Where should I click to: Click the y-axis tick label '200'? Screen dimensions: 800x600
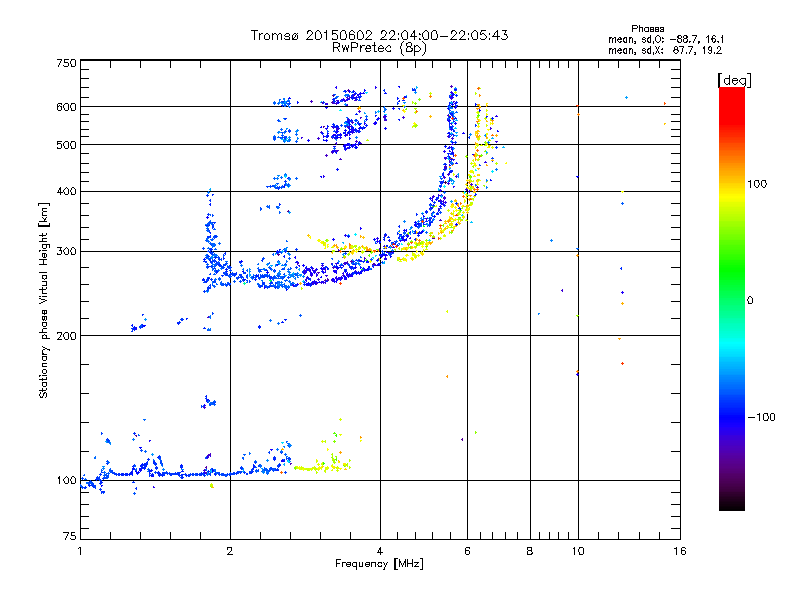pyautogui.click(x=66, y=336)
